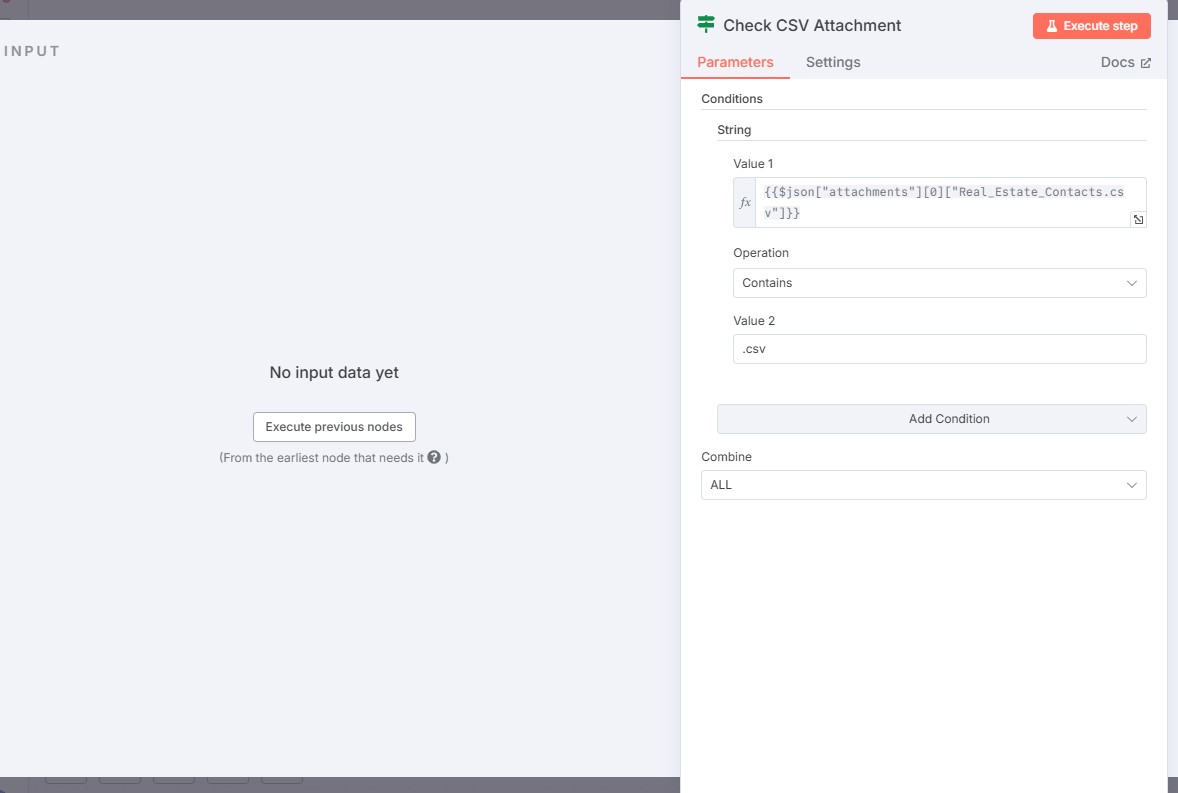
Task: Click the Operation label
Action: pyautogui.click(x=760, y=252)
